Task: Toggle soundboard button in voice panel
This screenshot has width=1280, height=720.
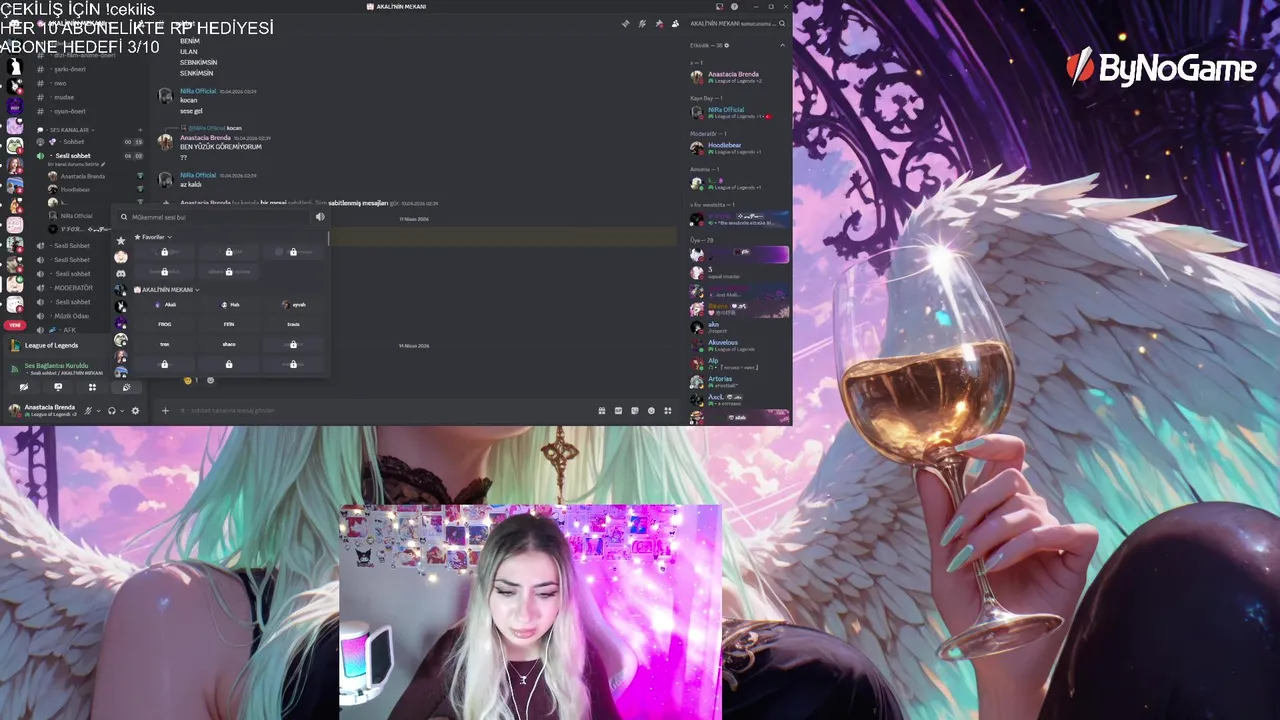Action: click(x=126, y=387)
